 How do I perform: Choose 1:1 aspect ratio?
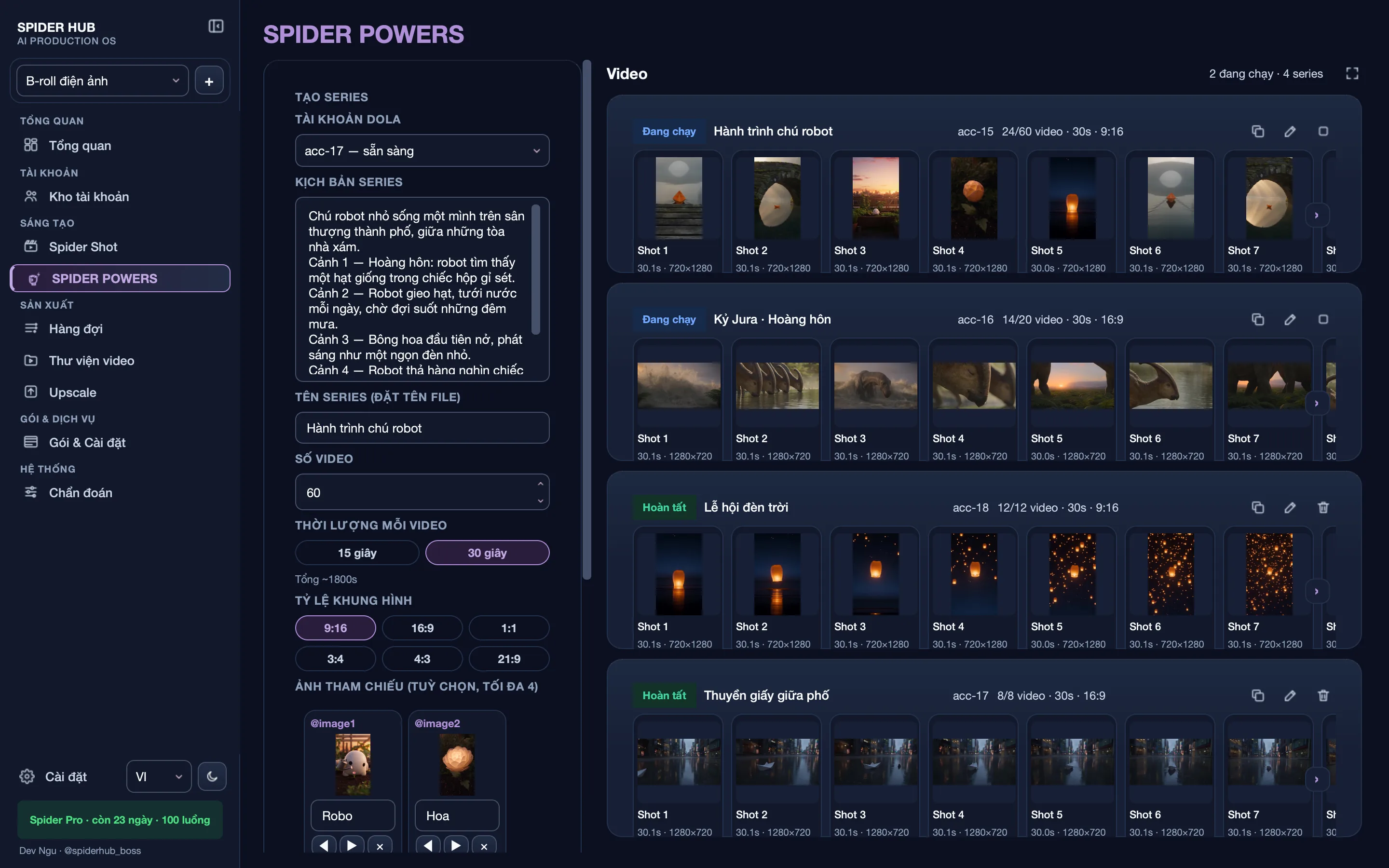click(x=508, y=628)
